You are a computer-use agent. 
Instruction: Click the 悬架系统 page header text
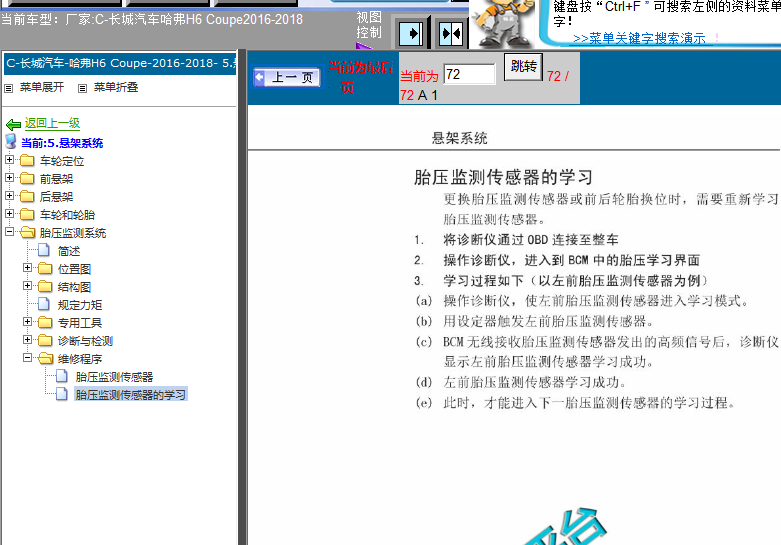pos(459,138)
